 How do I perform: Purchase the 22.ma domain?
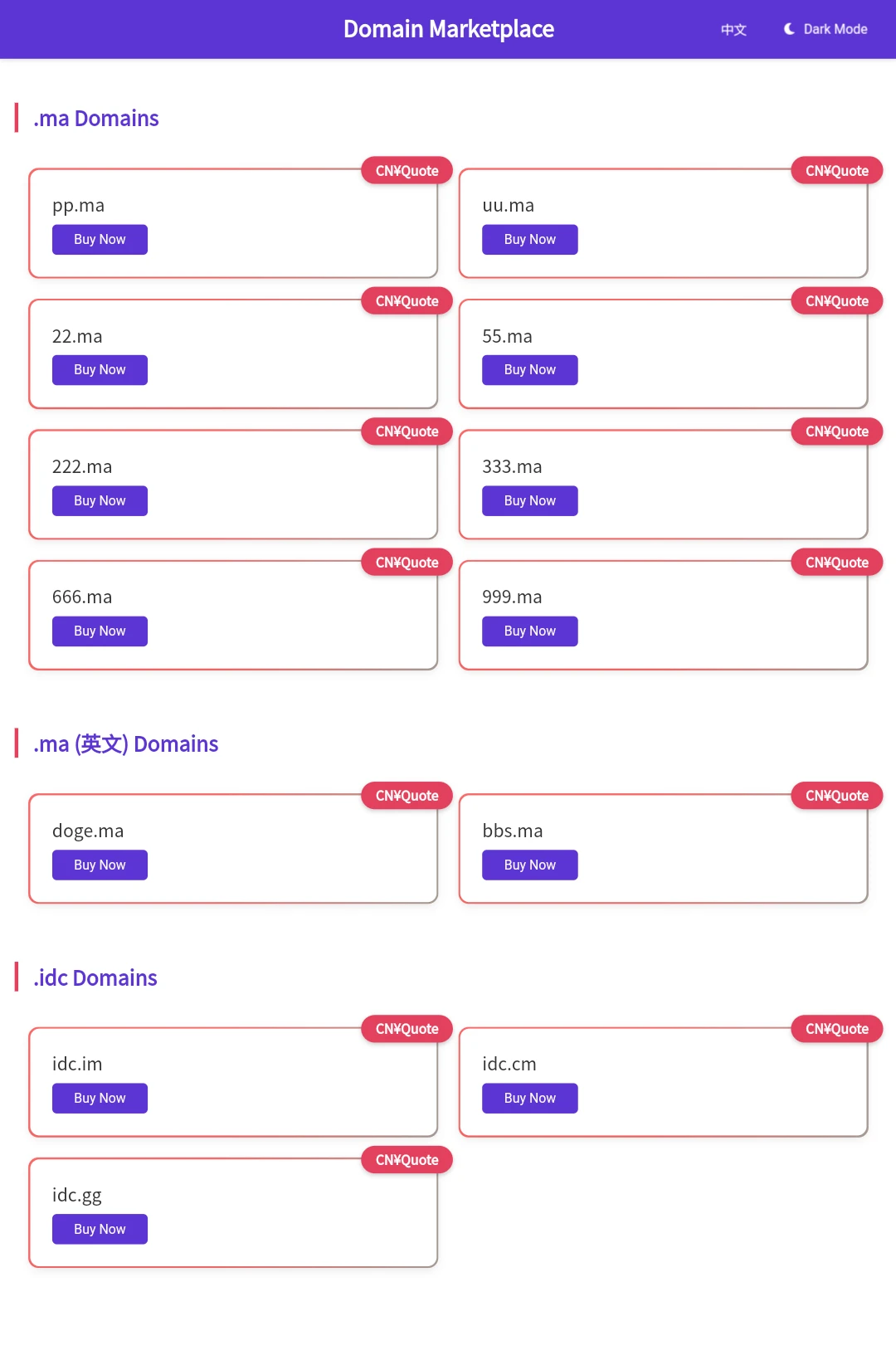[100, 370]
